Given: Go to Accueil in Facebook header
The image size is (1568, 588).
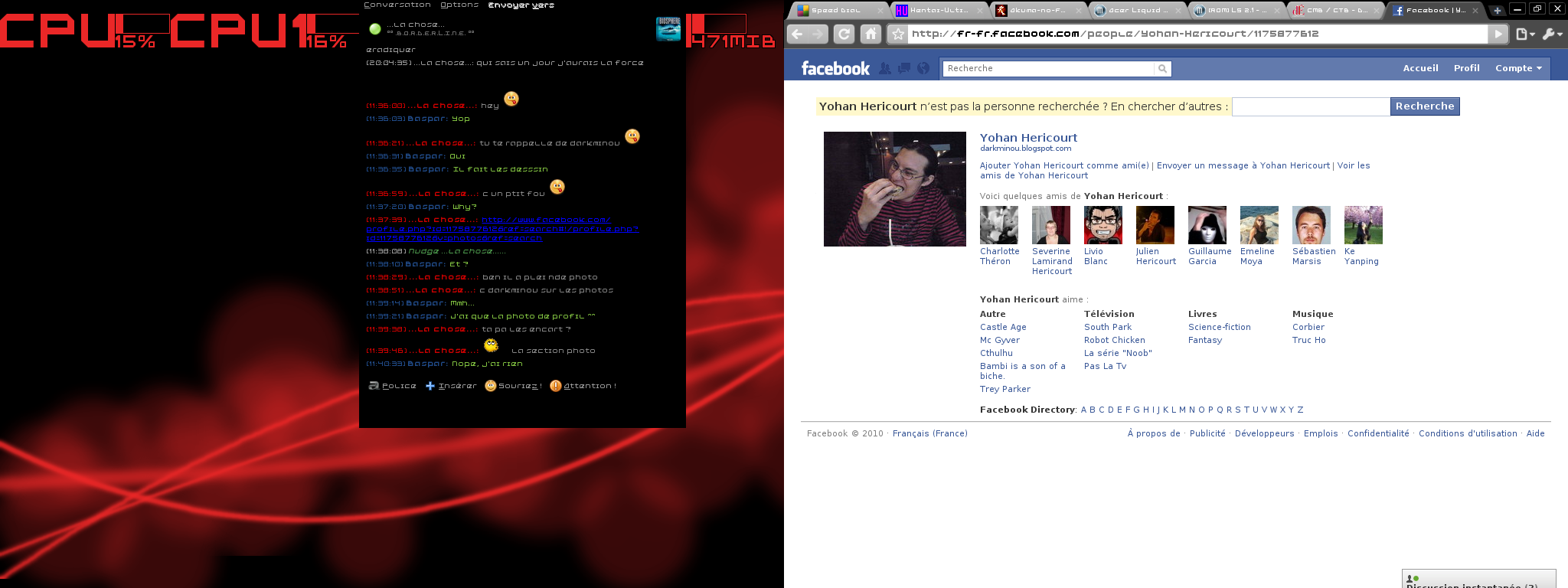Looking at the screenshot, I should point(1420,68).
